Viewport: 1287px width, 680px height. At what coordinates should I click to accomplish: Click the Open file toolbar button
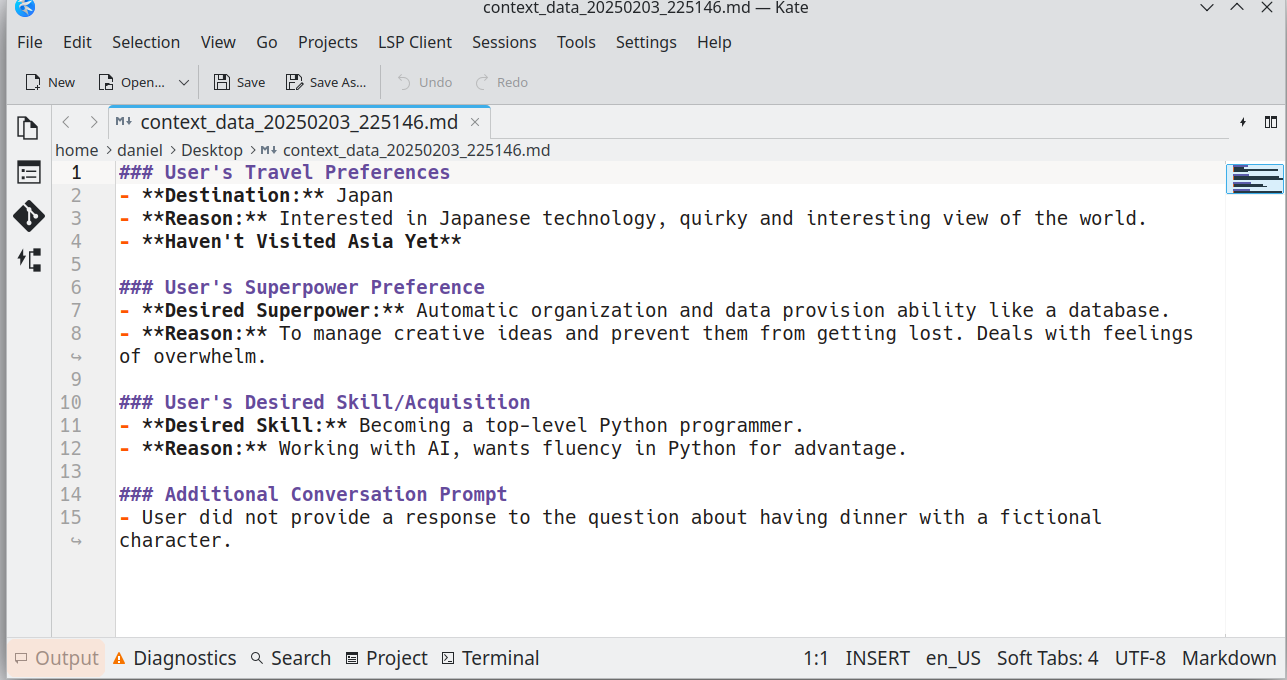pyautogui.click(x=131, y=82)
